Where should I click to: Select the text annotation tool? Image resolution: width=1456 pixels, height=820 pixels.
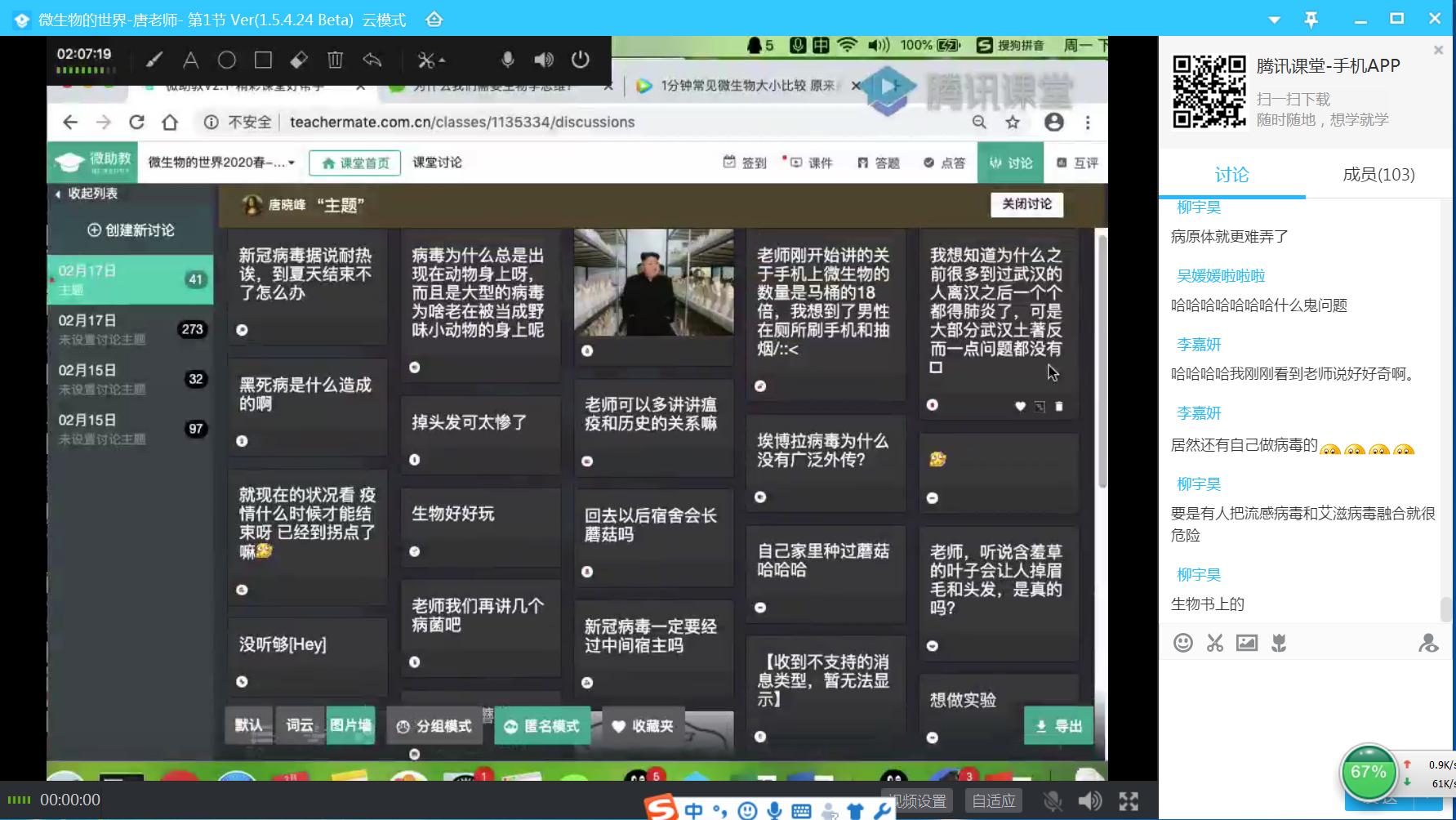pyautogui.click(x=190, y=60)
